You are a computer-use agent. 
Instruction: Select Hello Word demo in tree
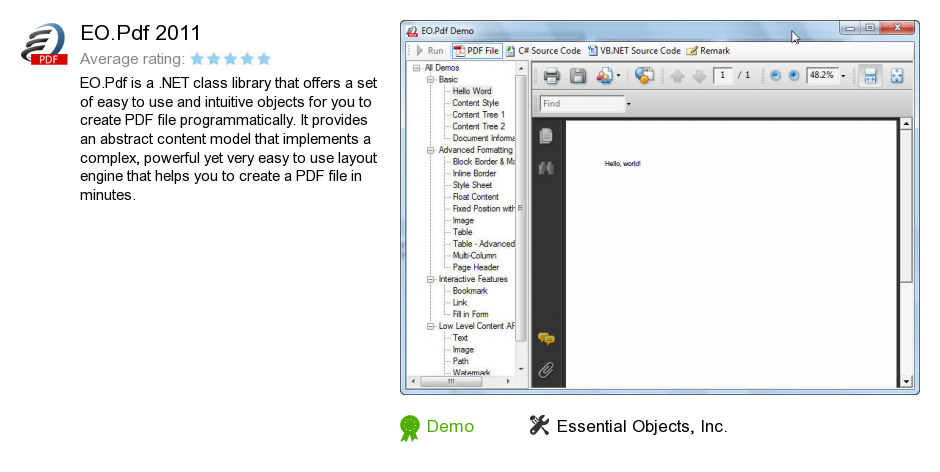pos(472,91)
